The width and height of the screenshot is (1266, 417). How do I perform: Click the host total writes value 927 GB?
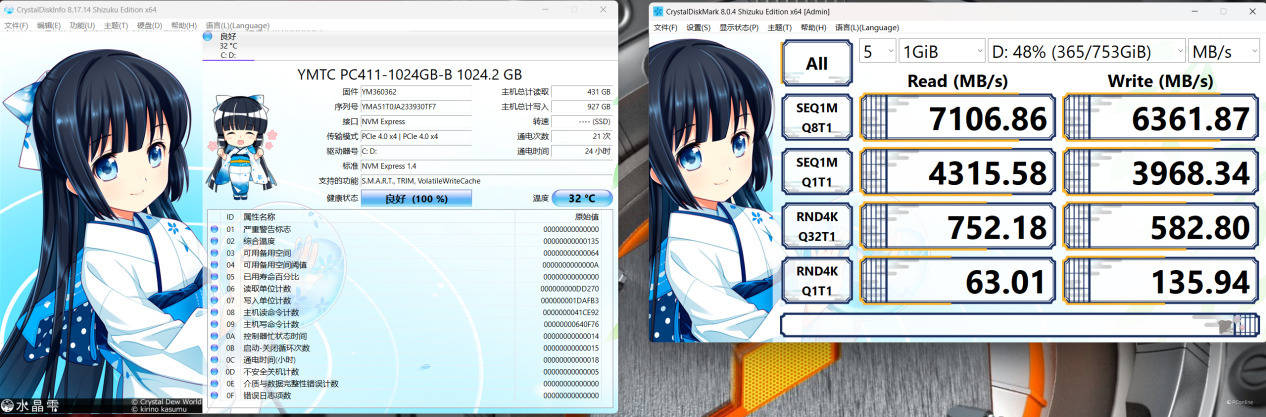[582, 106]
